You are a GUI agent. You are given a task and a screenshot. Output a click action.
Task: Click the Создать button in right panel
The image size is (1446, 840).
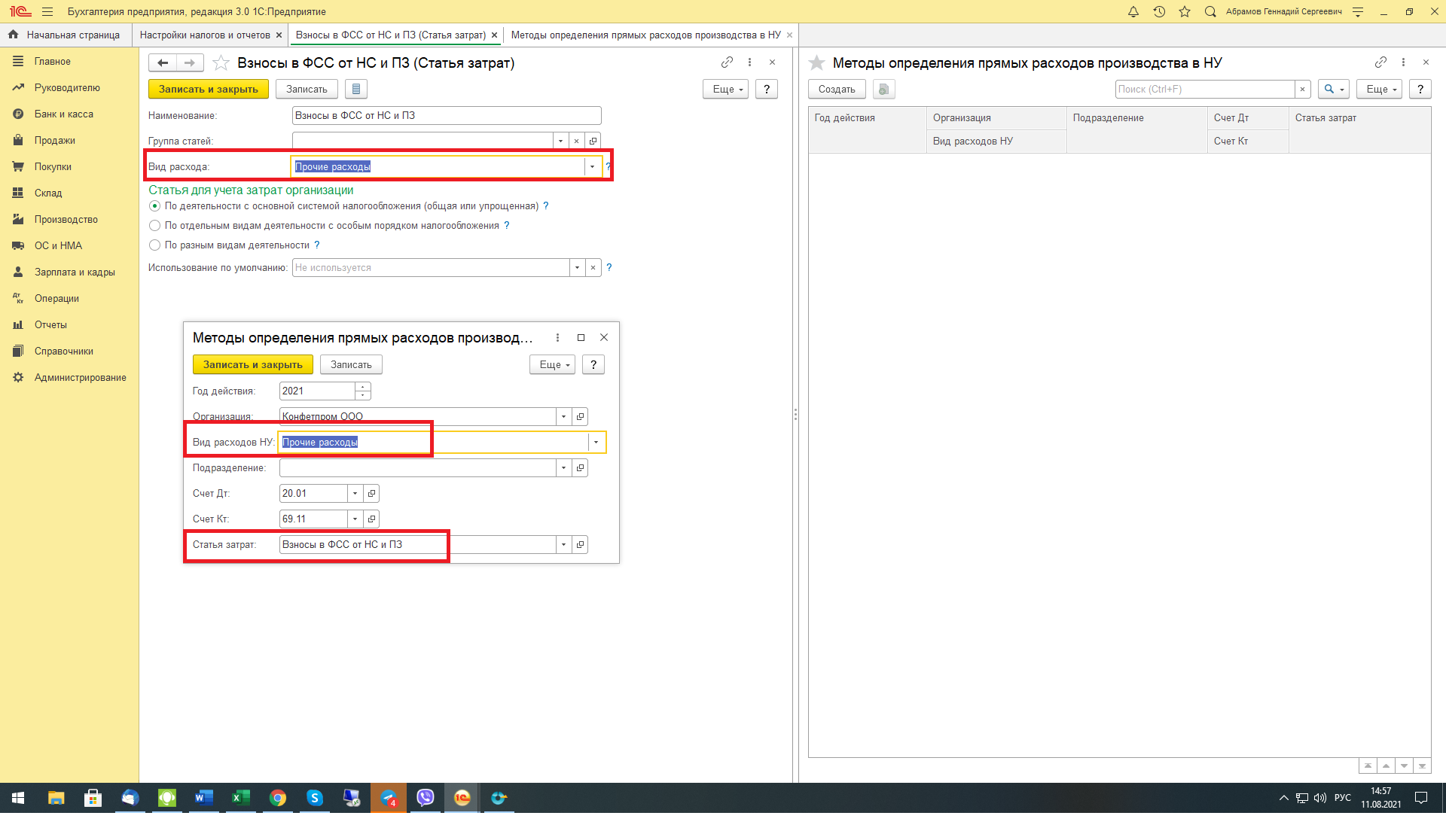(836, 89)
